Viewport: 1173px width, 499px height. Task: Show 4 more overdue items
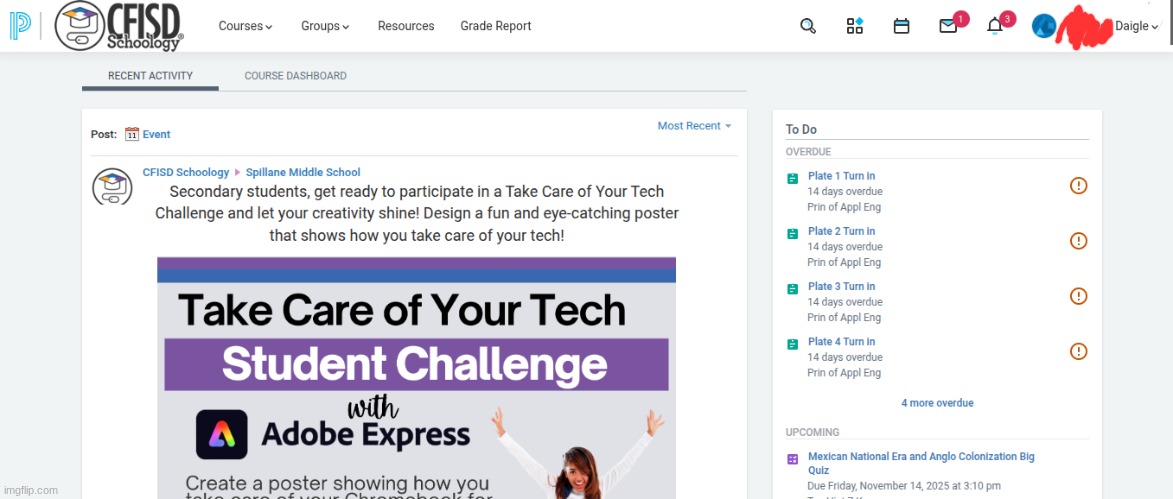[937, 403]
